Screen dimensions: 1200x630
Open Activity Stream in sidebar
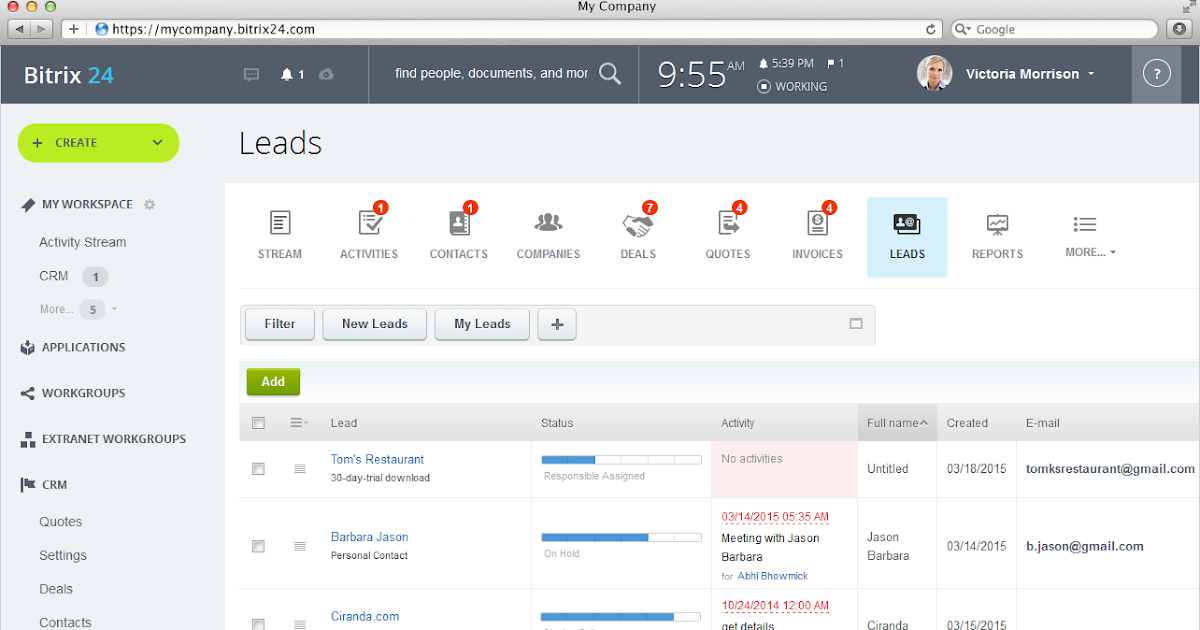coord(82,242)
